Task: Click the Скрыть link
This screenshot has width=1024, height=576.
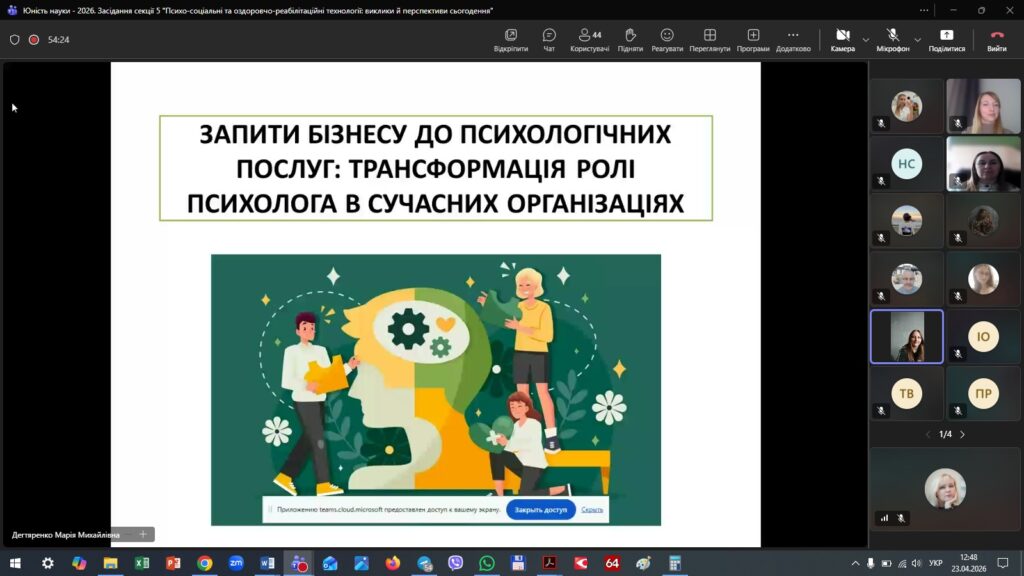Action: point(592,509)
